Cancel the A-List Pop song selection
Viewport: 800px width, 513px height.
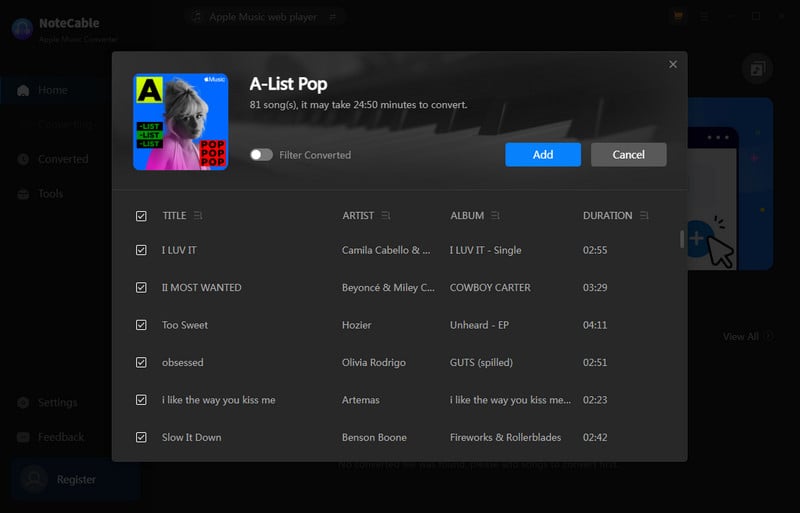coord(629,155)
